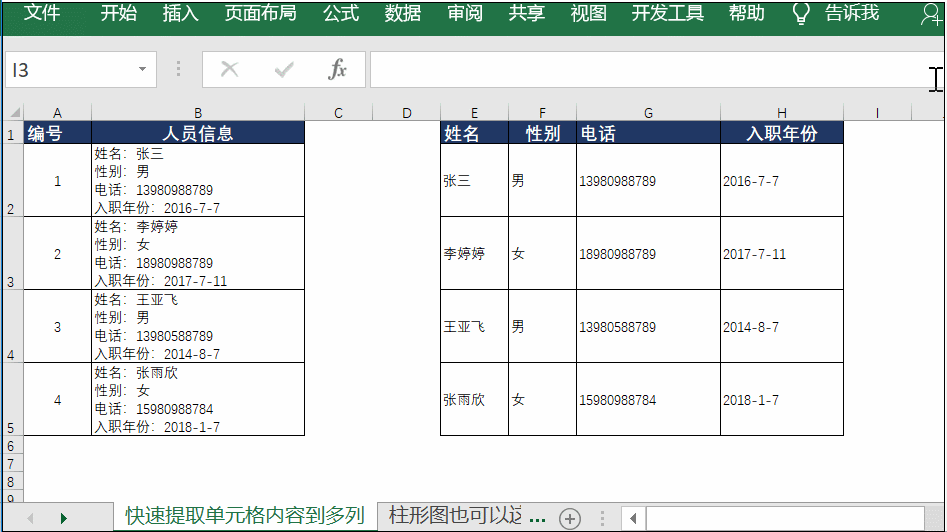Click the Select All corner triangle
The height and width of the screenshot is (532, 947).
14,112
